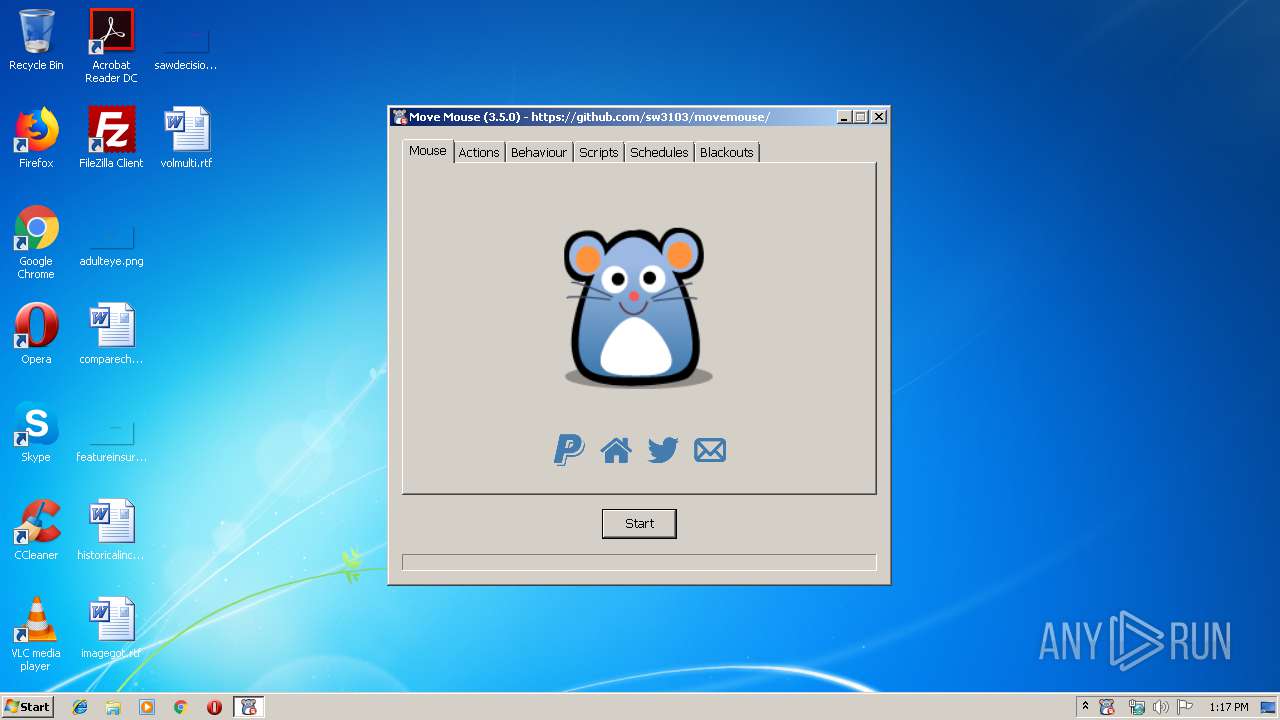Open the Windows Start menu
Image resolution: width=1280 pixels, height=720 pixels.
pos(28,707)
